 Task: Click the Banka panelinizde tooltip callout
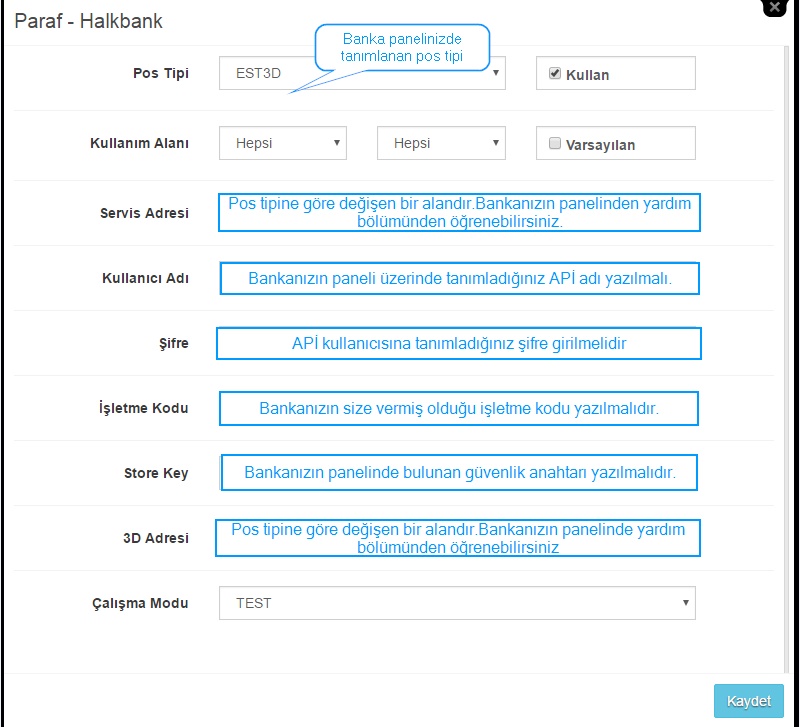(x=402, y=47)
